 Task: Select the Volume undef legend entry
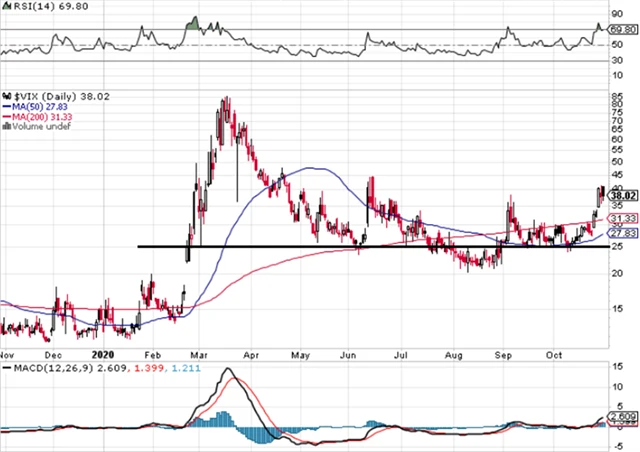coord(32,127)
